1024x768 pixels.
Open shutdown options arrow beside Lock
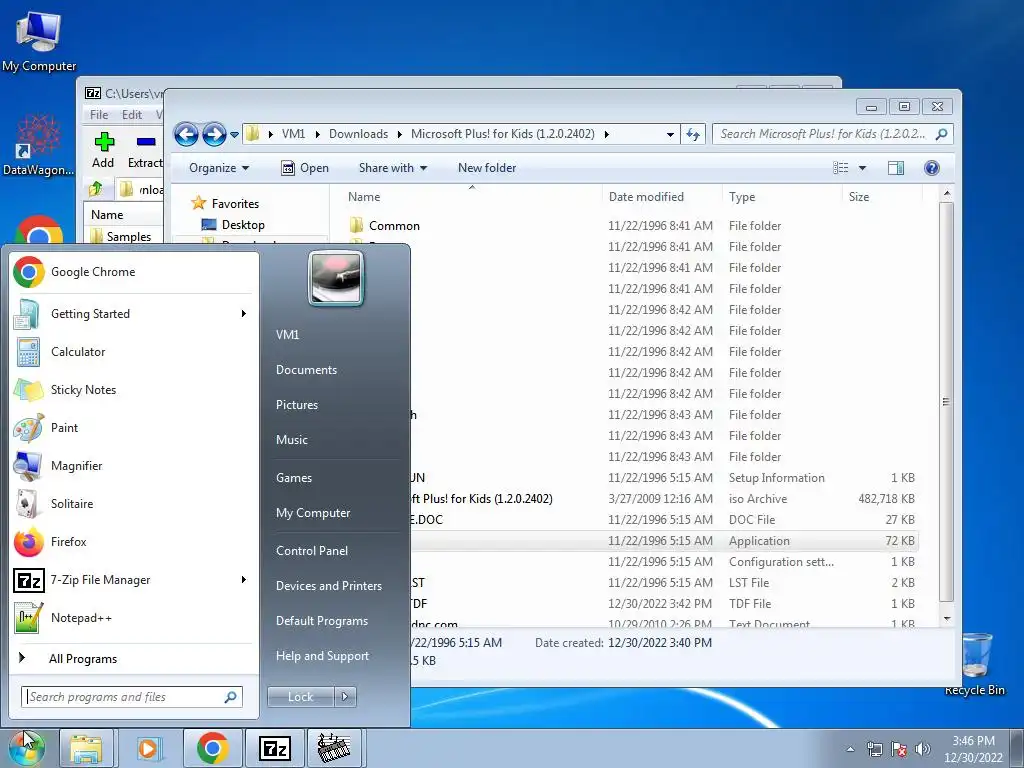point(345,697)
